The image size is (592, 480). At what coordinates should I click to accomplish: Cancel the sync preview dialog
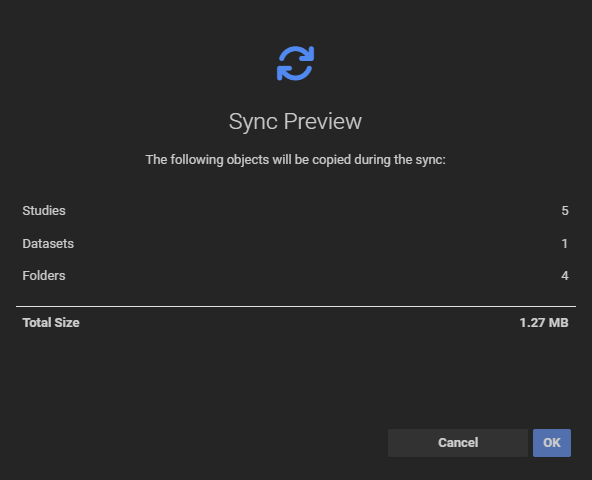[x=458, y=443]
